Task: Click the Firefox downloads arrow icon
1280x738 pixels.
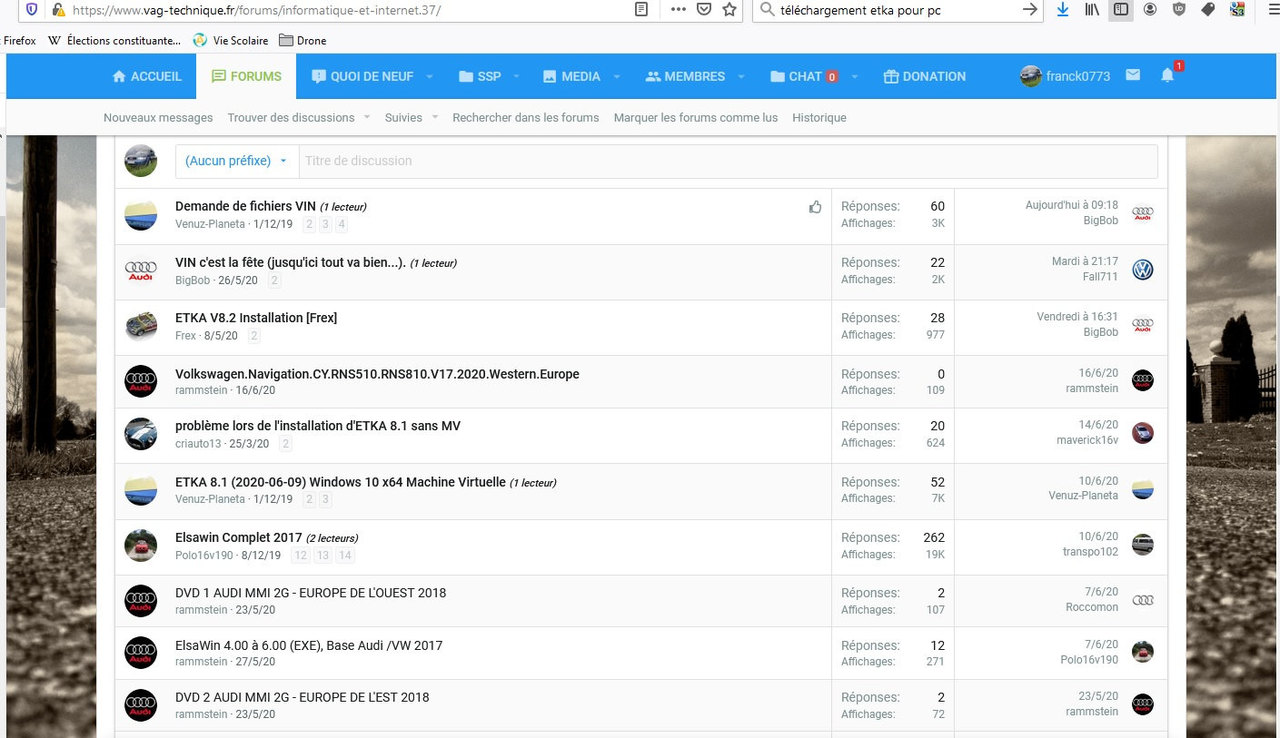Action: point(1062,9)
